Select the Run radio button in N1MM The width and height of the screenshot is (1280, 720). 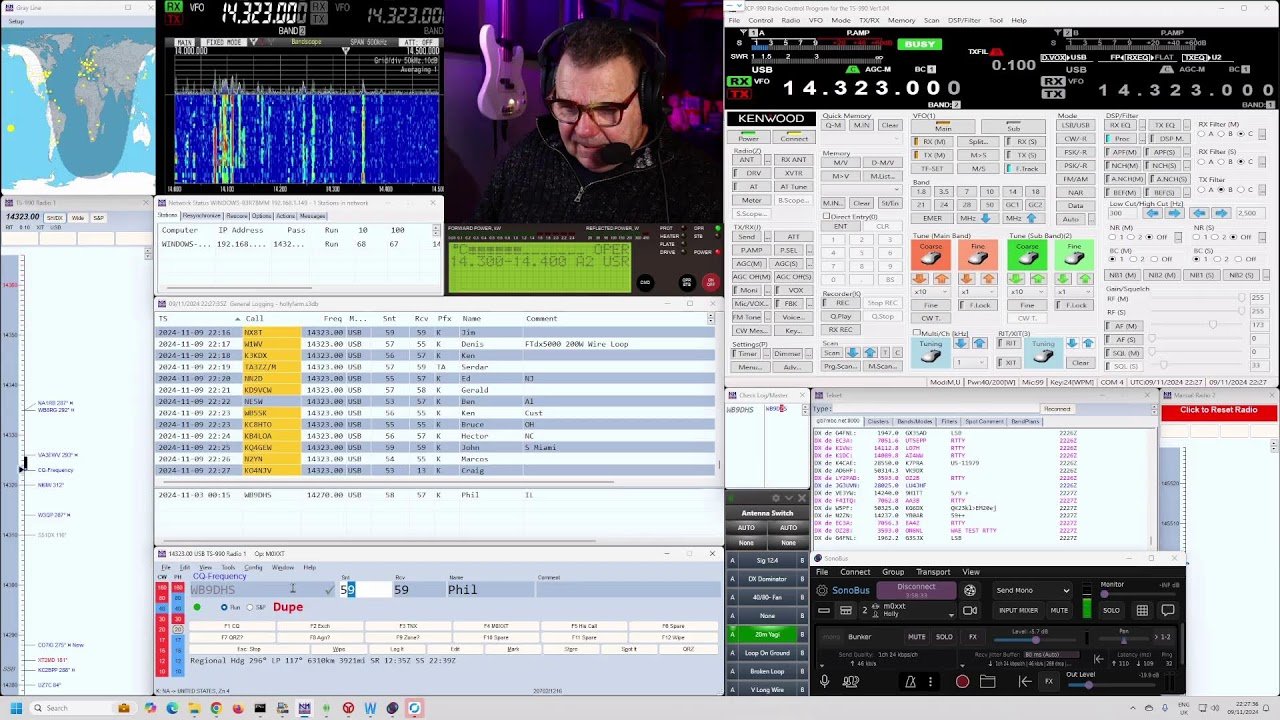click(x=224, y=607)
